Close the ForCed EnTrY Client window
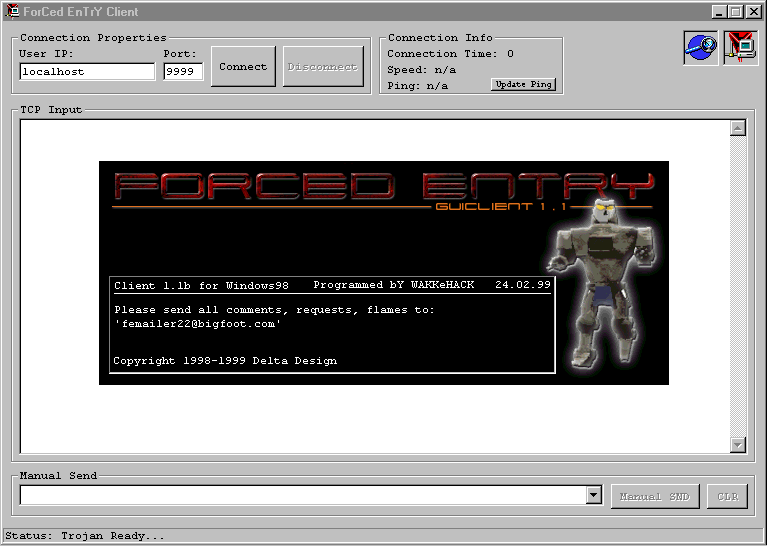Screen dimensions: 767x546 (x=753, y=12)
